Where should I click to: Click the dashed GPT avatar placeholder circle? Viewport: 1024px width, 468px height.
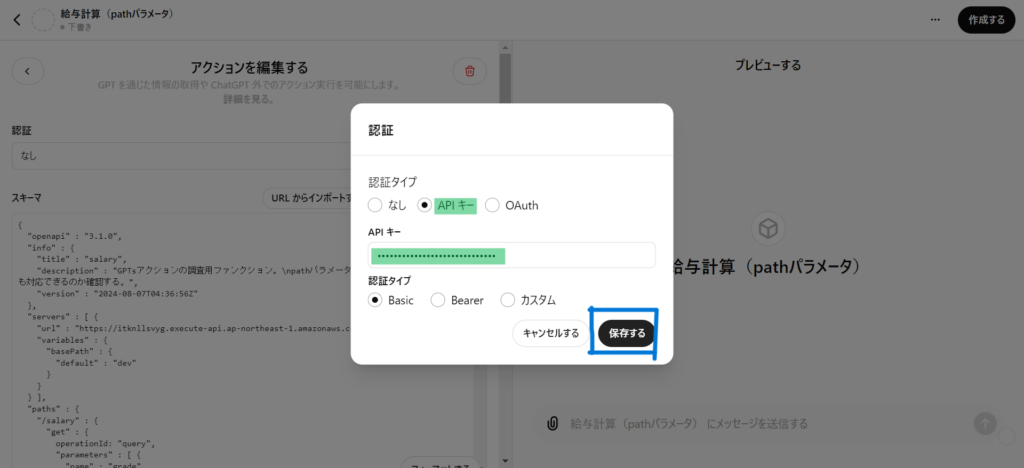click(43, 19)
